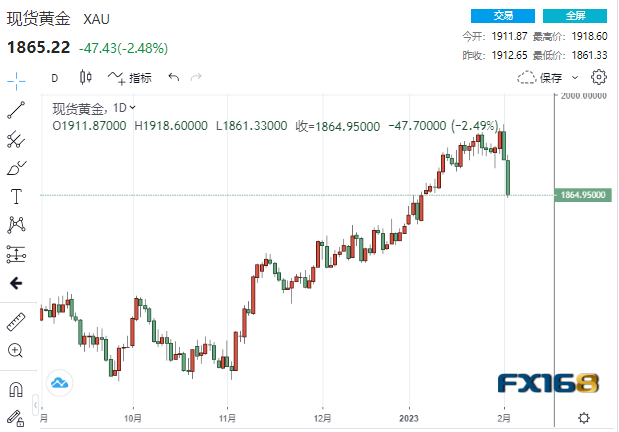Select the Text annotation tool
This screenshot has height=432, width=619.
tap(16, 196)
